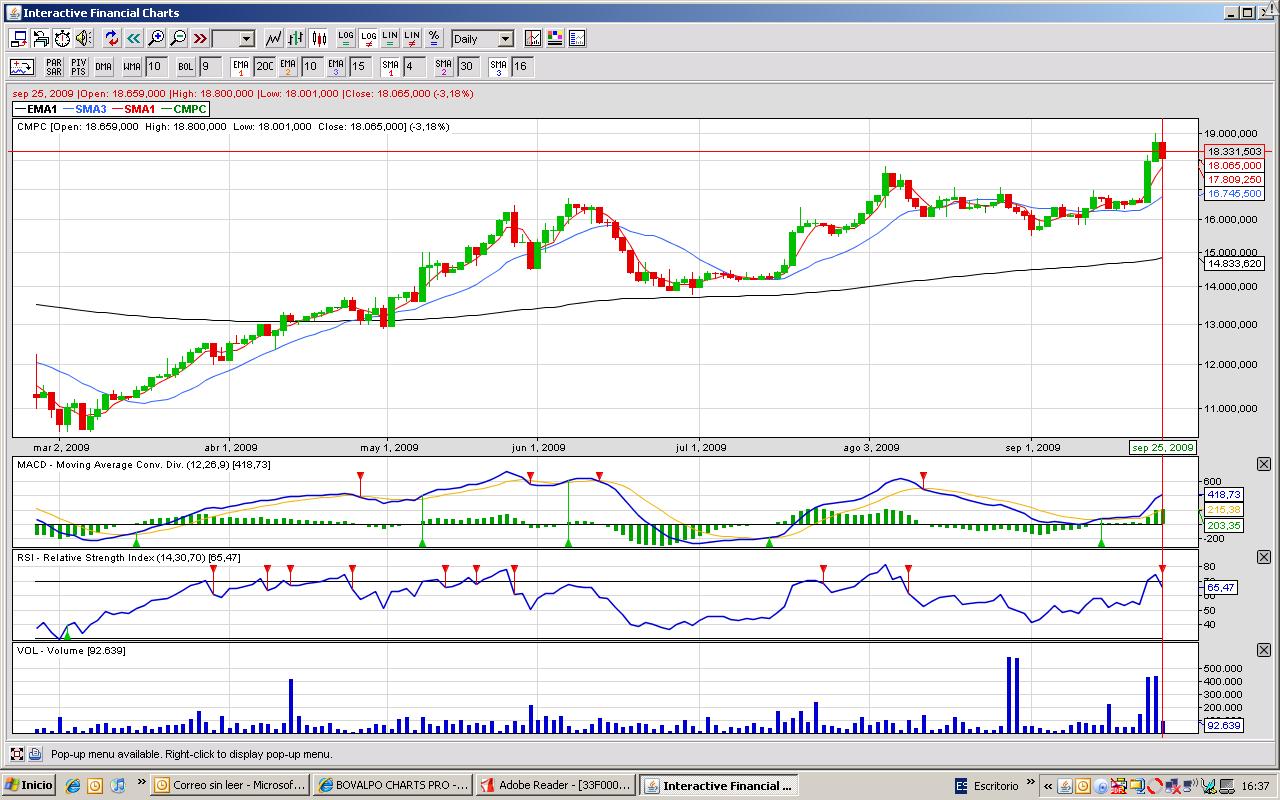The height and width of the screenshot is (800, 1280).
Task: Toggle the PIV PTS pivot points indicator
Action: (79, 67)
